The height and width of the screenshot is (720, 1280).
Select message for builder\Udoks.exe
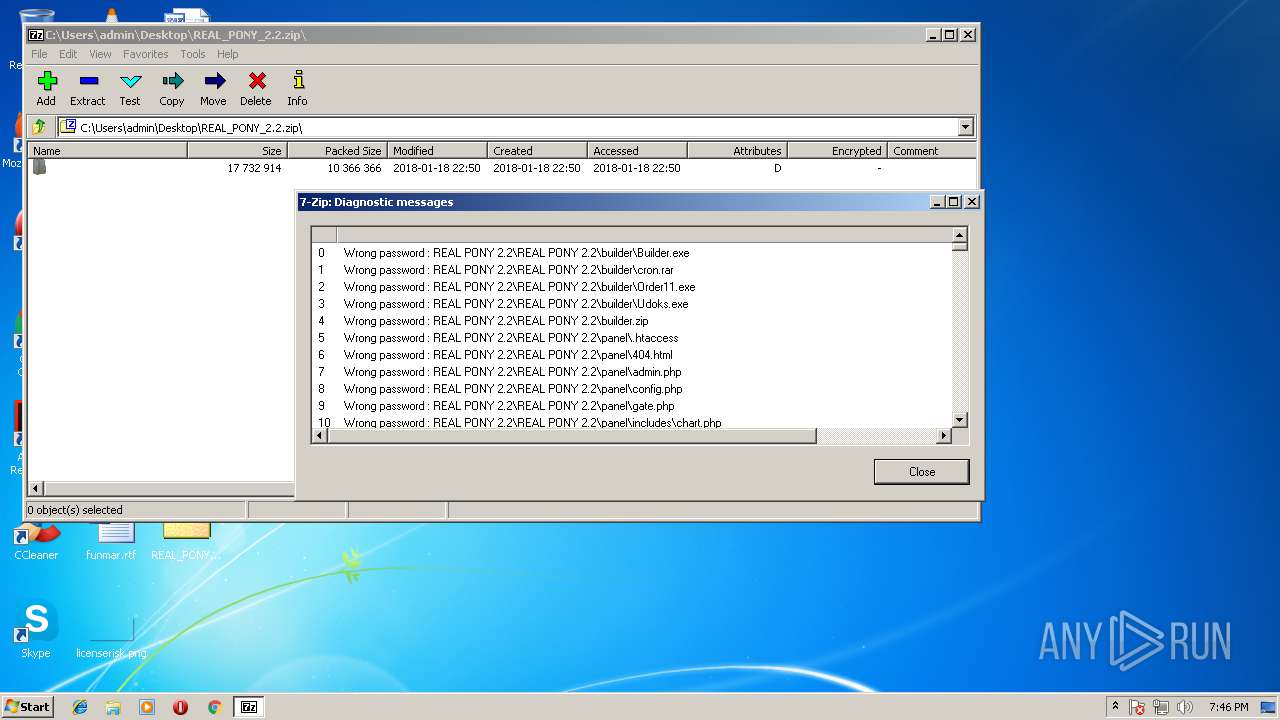click(632, 304)
